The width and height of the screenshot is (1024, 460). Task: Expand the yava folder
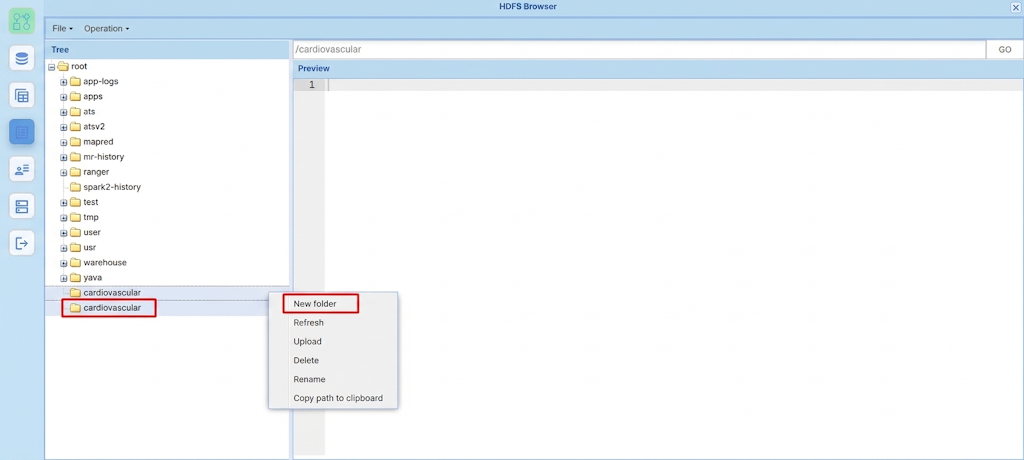point(64,278)
